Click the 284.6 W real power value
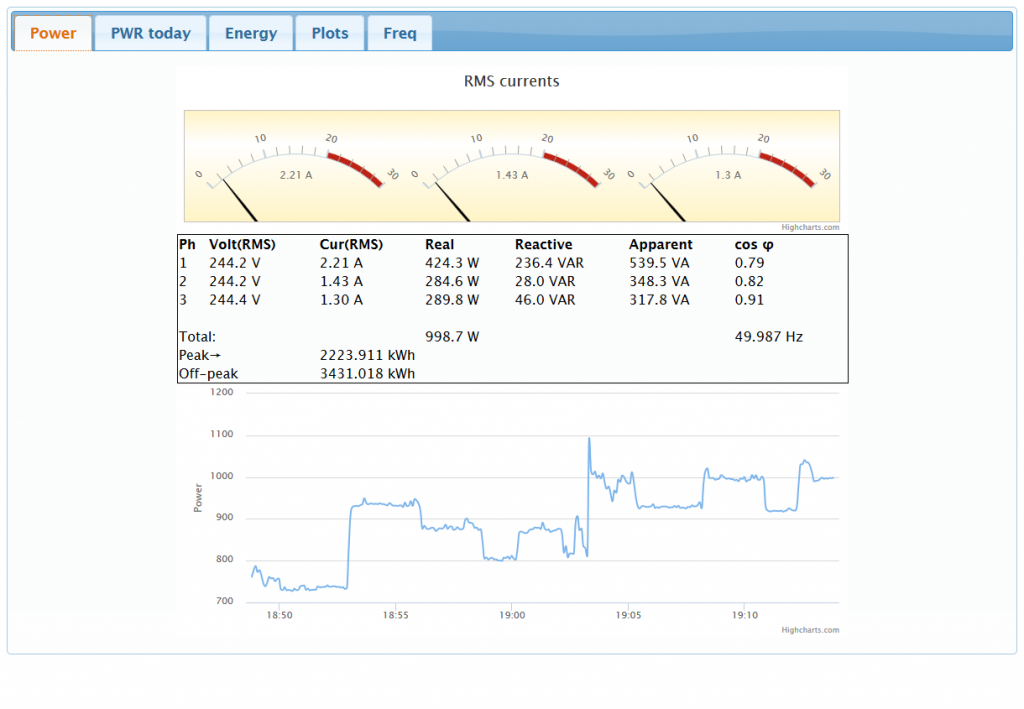 click(x=452, y=281)
